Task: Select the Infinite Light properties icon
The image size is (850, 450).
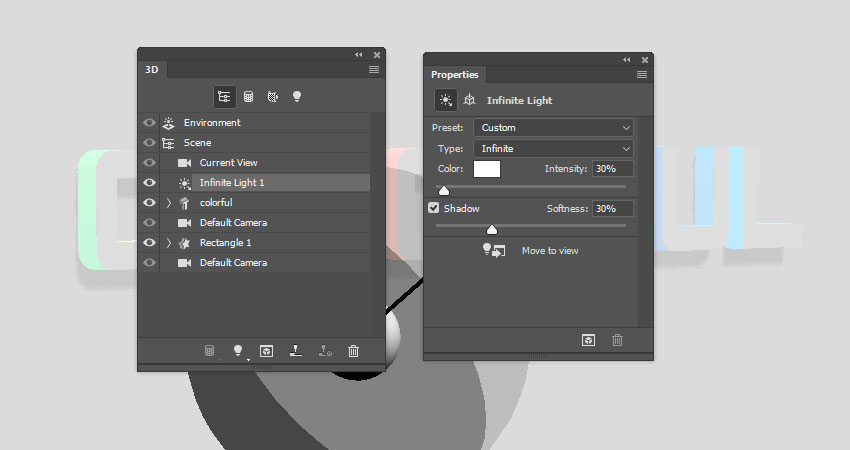Action: click(x=445, y=100)
